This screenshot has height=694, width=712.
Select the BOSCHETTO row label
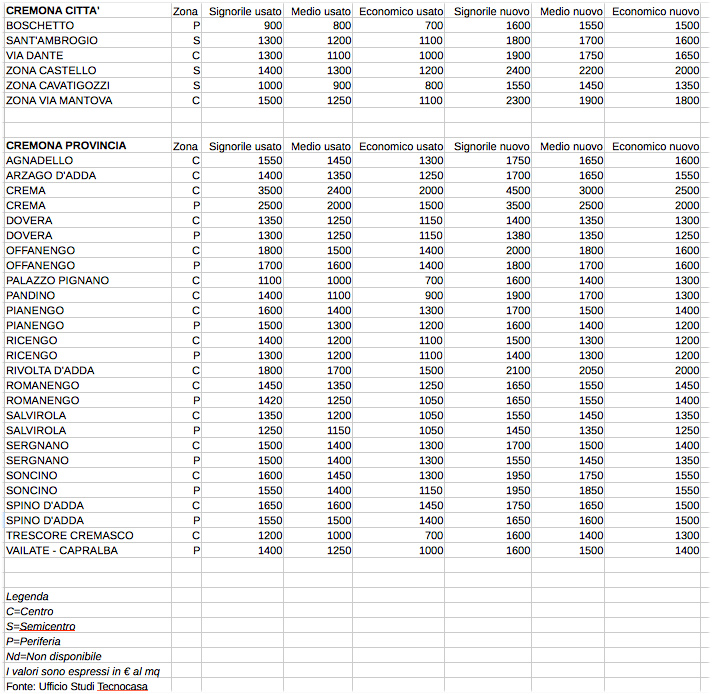[40, 25]
